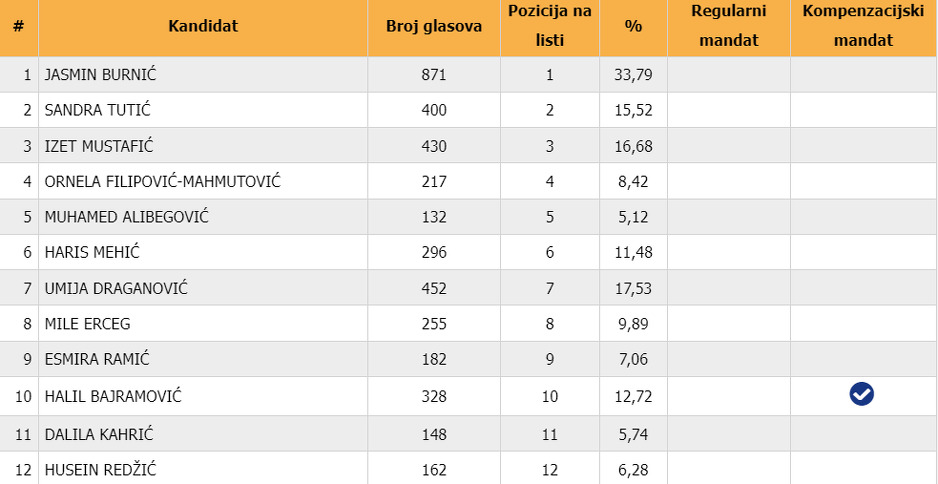Image resolution: width=938 pixels, height=484 pixels.
Task: Click the Pozicija na listi header
Action: (549, 27)
